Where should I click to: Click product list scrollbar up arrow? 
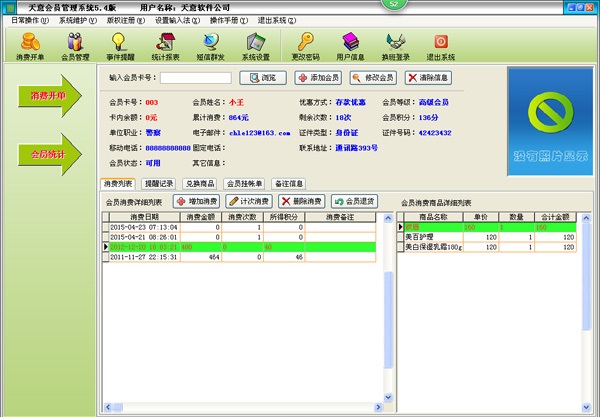pos(586,218)
